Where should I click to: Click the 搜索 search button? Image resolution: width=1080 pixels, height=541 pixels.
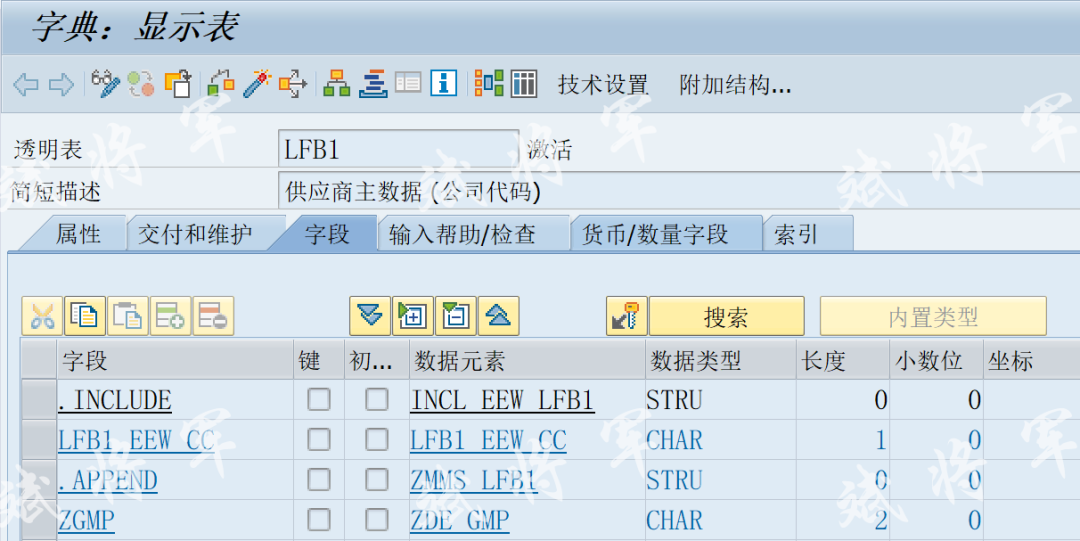click(727, 316)
